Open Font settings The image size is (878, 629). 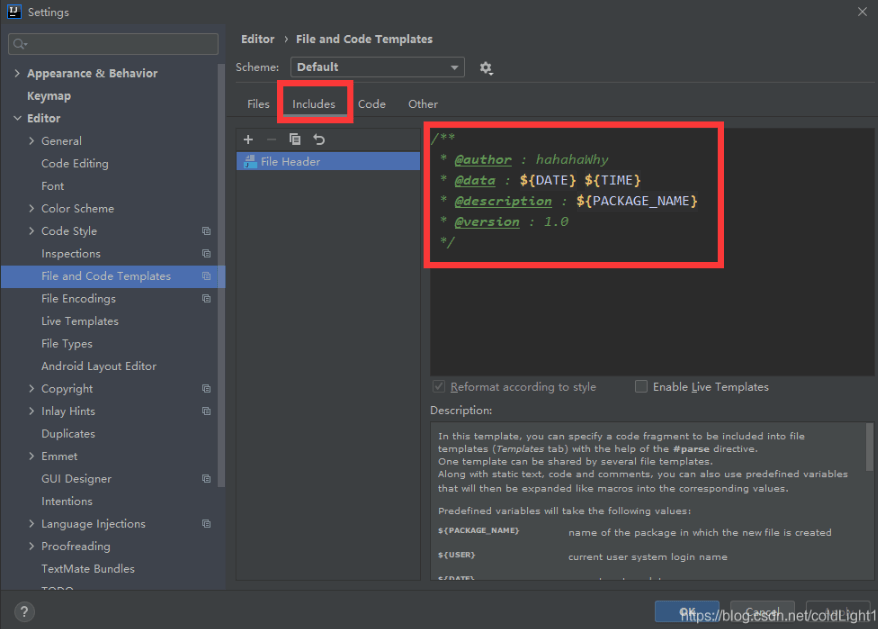point(53,186)
